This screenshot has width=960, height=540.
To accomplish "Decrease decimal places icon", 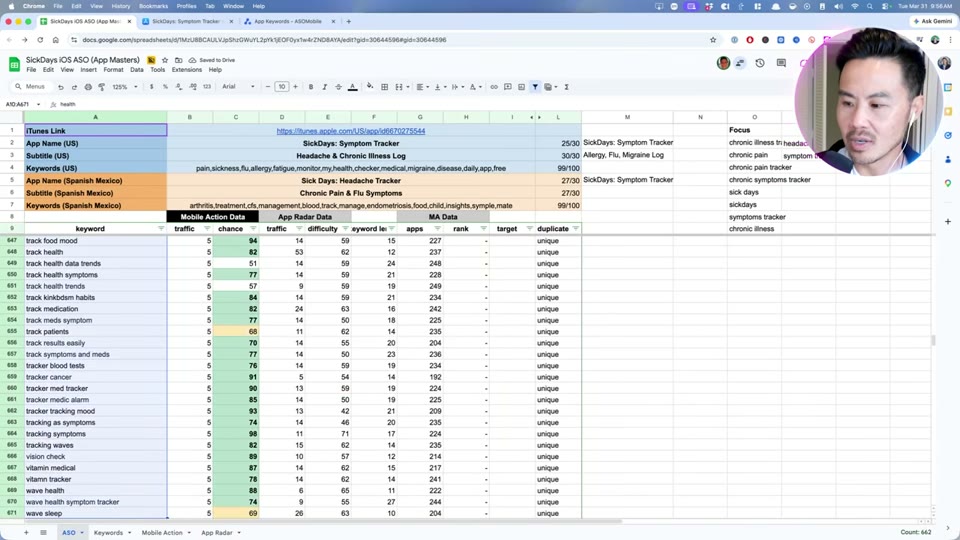I will point(179,87).
